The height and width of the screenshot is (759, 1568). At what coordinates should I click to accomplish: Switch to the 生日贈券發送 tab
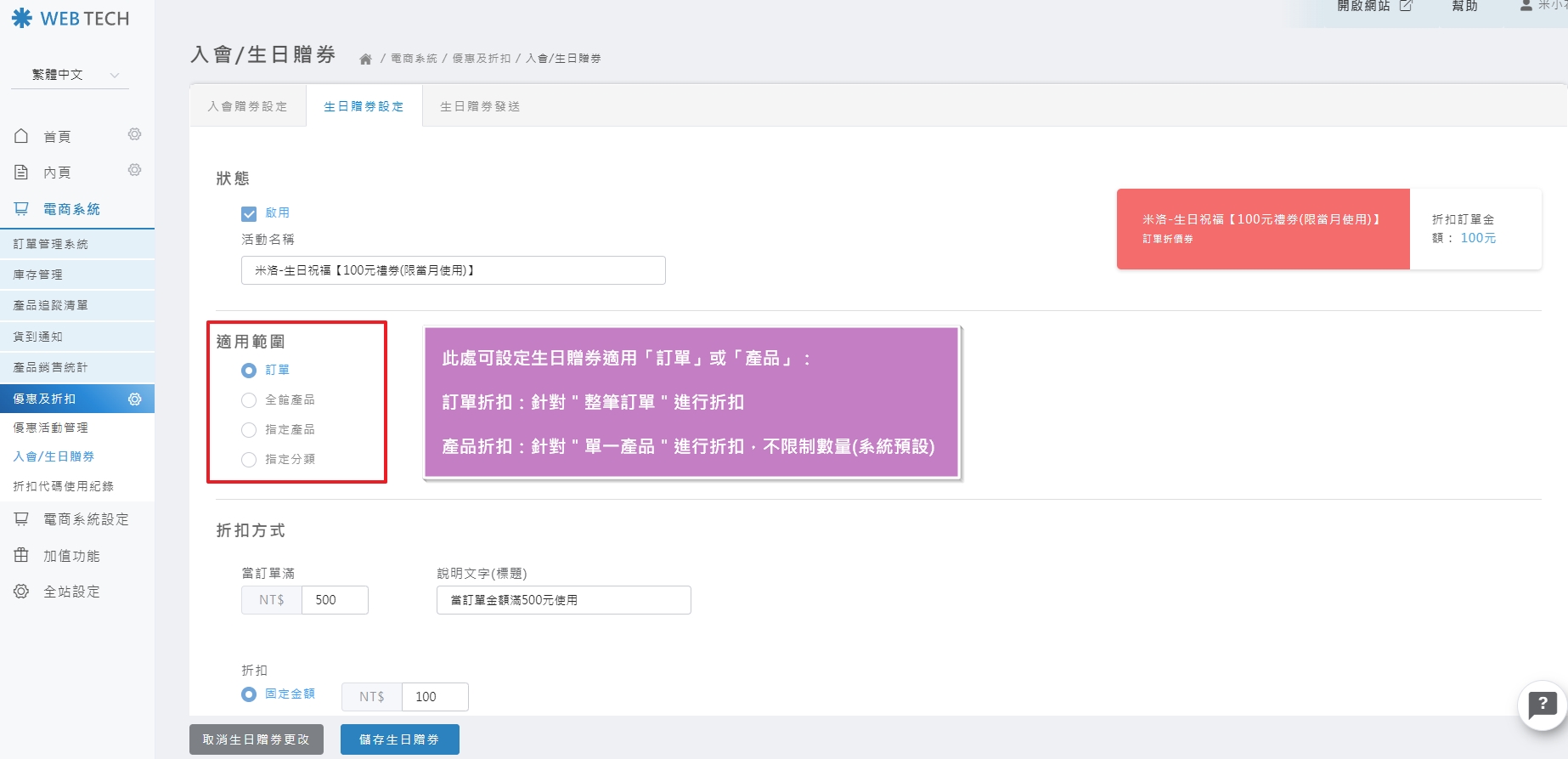[x=480, y=106]
